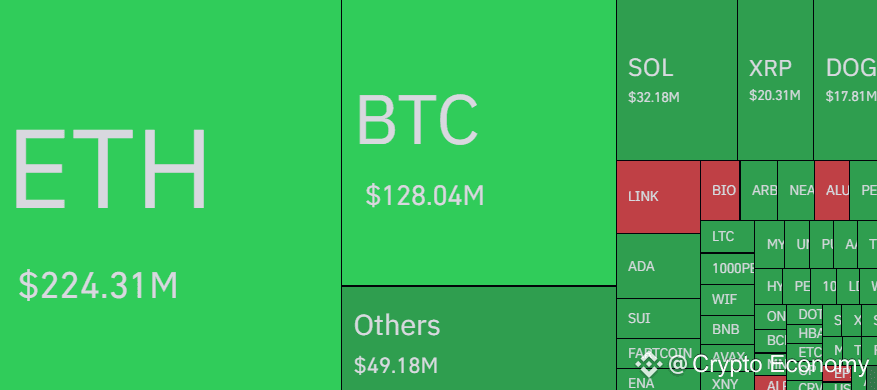Viewport: 877px width, 390px height.
Task: Select the WIF tile
Action: 727,300
